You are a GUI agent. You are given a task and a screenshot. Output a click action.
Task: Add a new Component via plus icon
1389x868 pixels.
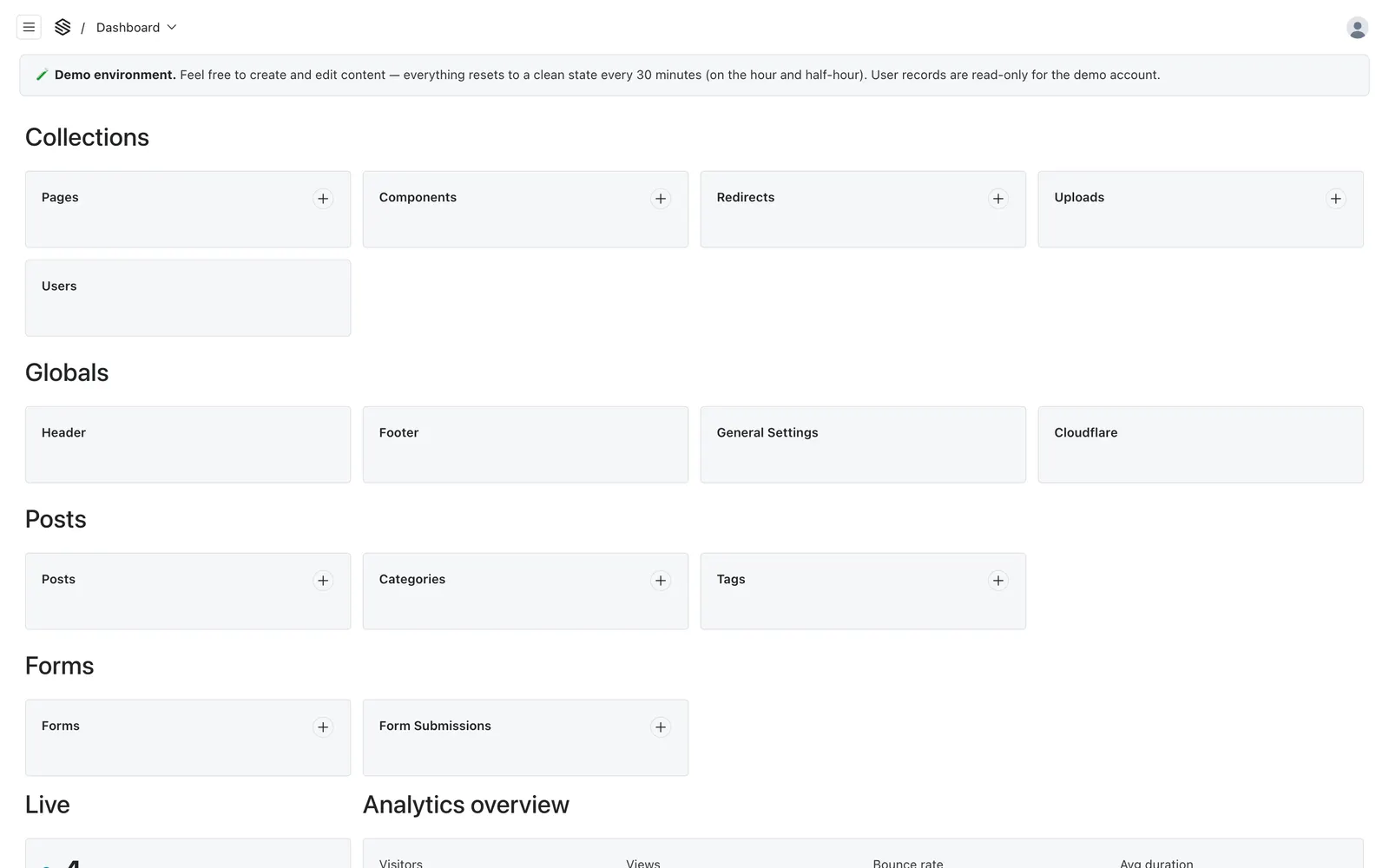click(661, 199)
